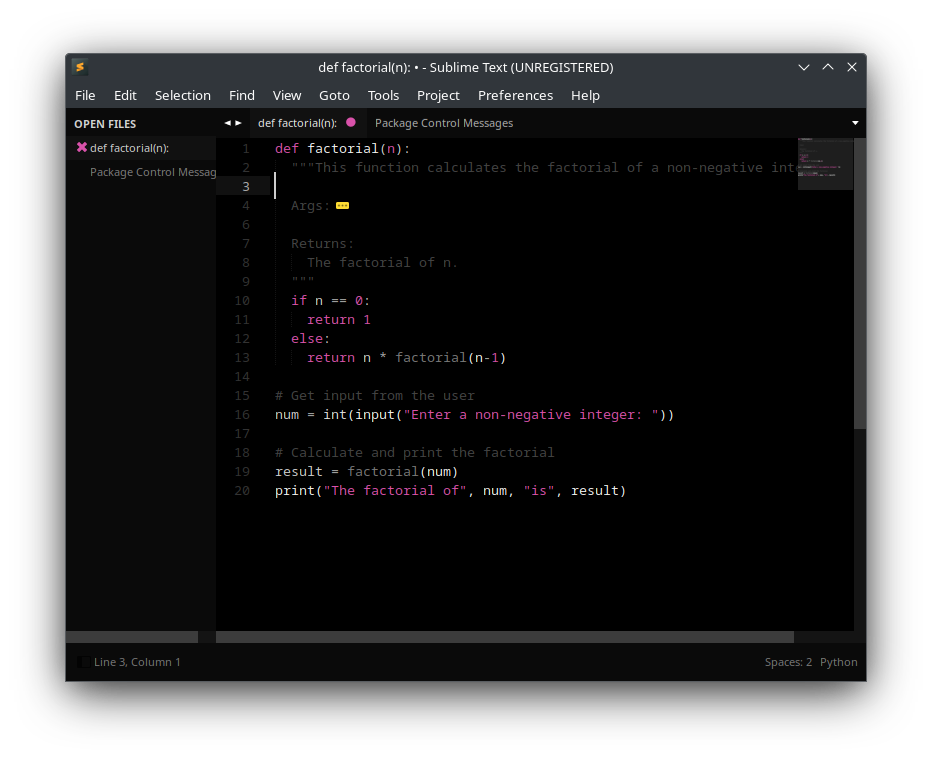The width and height of the screenshot is (932, 759).
Task: Open the Tools menu
Action: (383, 95)
